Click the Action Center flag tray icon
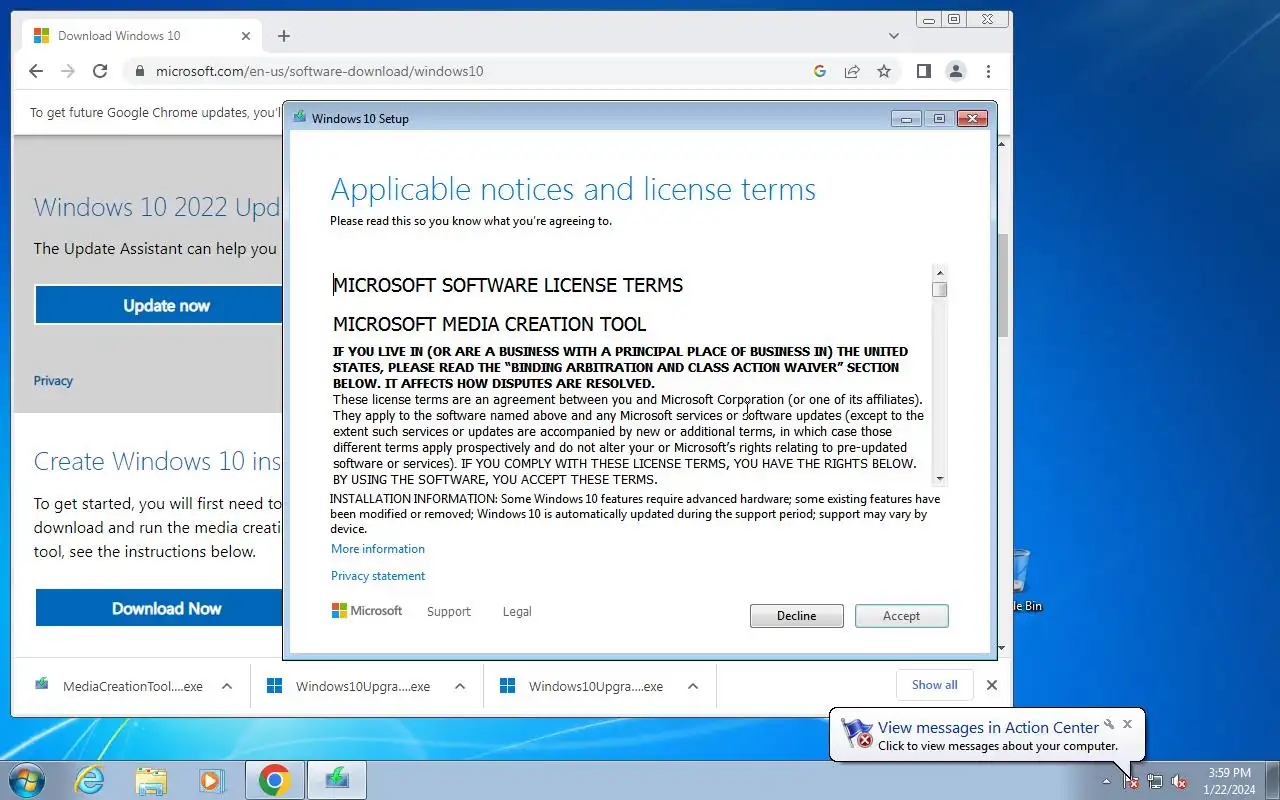This screenshot has width=1280, height=800. tap(1131, 781)
